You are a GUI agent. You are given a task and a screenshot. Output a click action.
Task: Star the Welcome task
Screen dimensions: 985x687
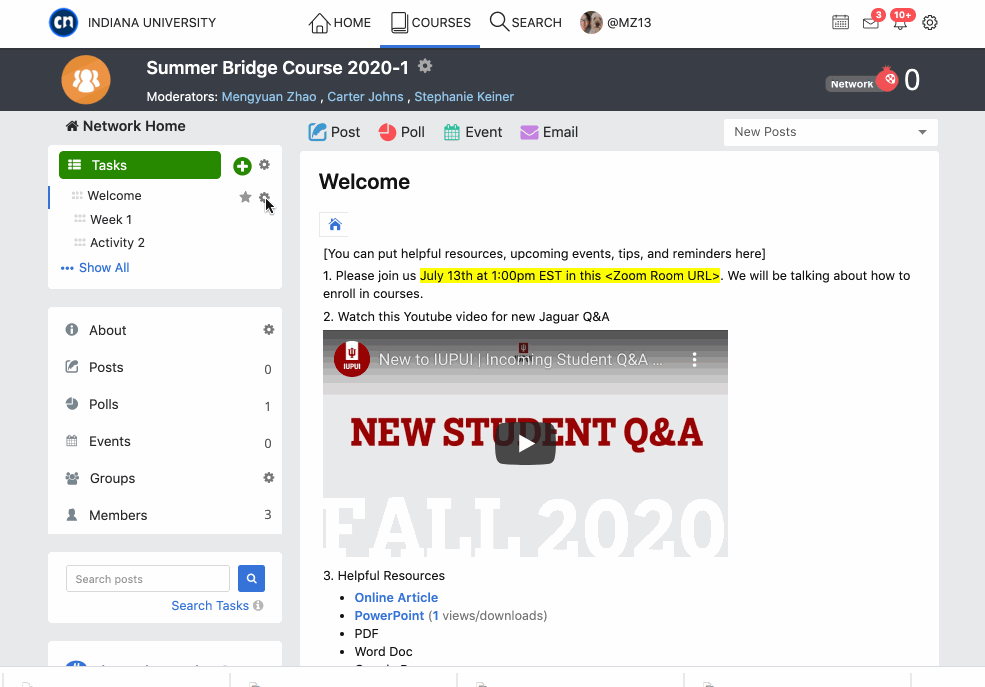pyautogui.click(x=245, y=197)
